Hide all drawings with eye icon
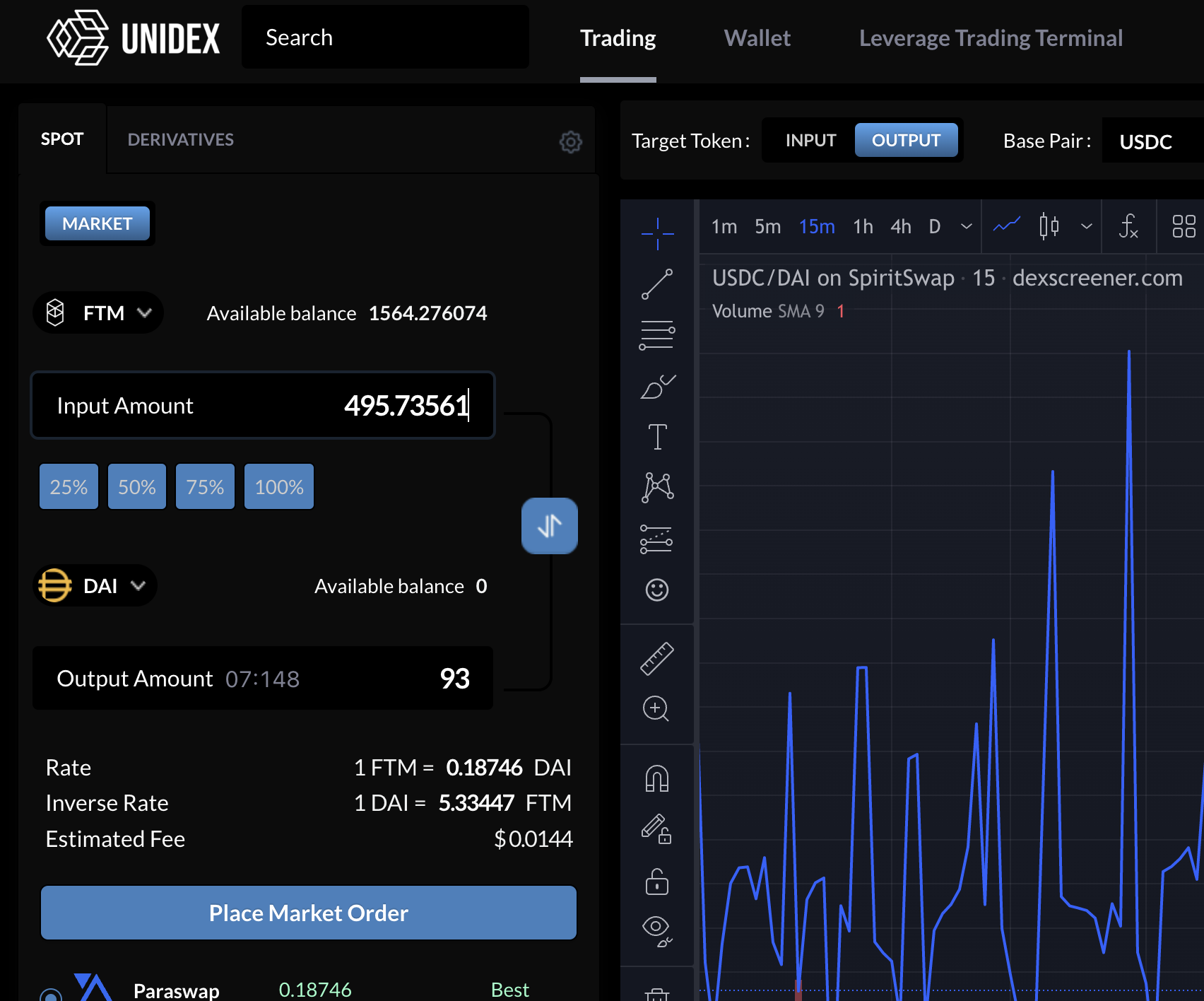This screenshot has width=1204, height=1001. (657, 931)
